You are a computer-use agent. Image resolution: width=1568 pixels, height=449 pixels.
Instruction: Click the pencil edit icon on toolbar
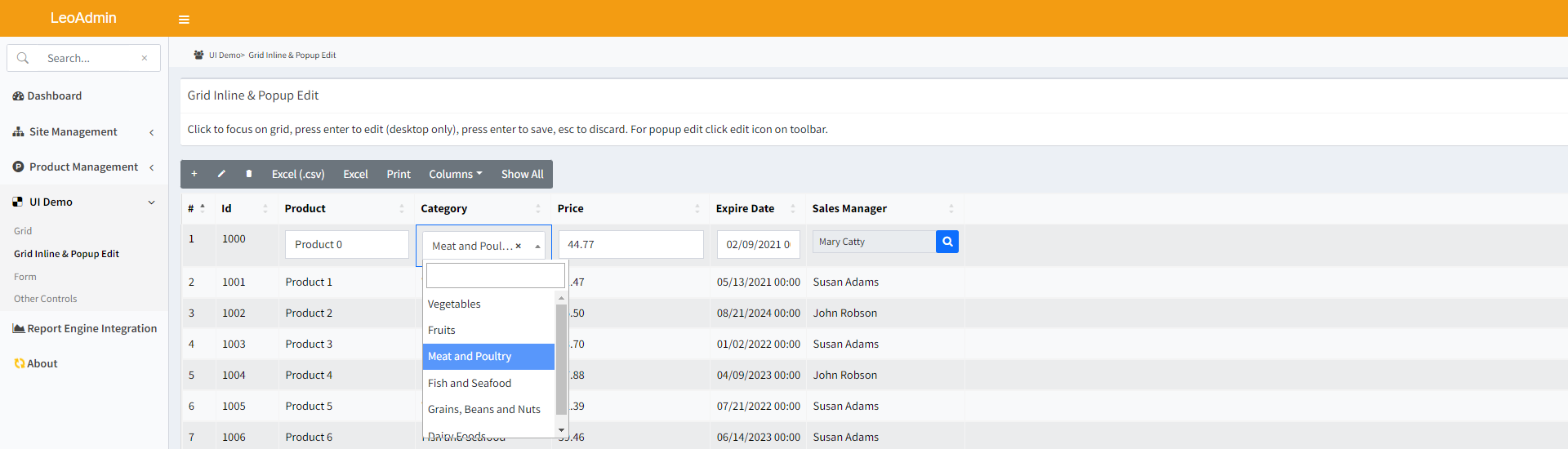(x=221, y=174)
